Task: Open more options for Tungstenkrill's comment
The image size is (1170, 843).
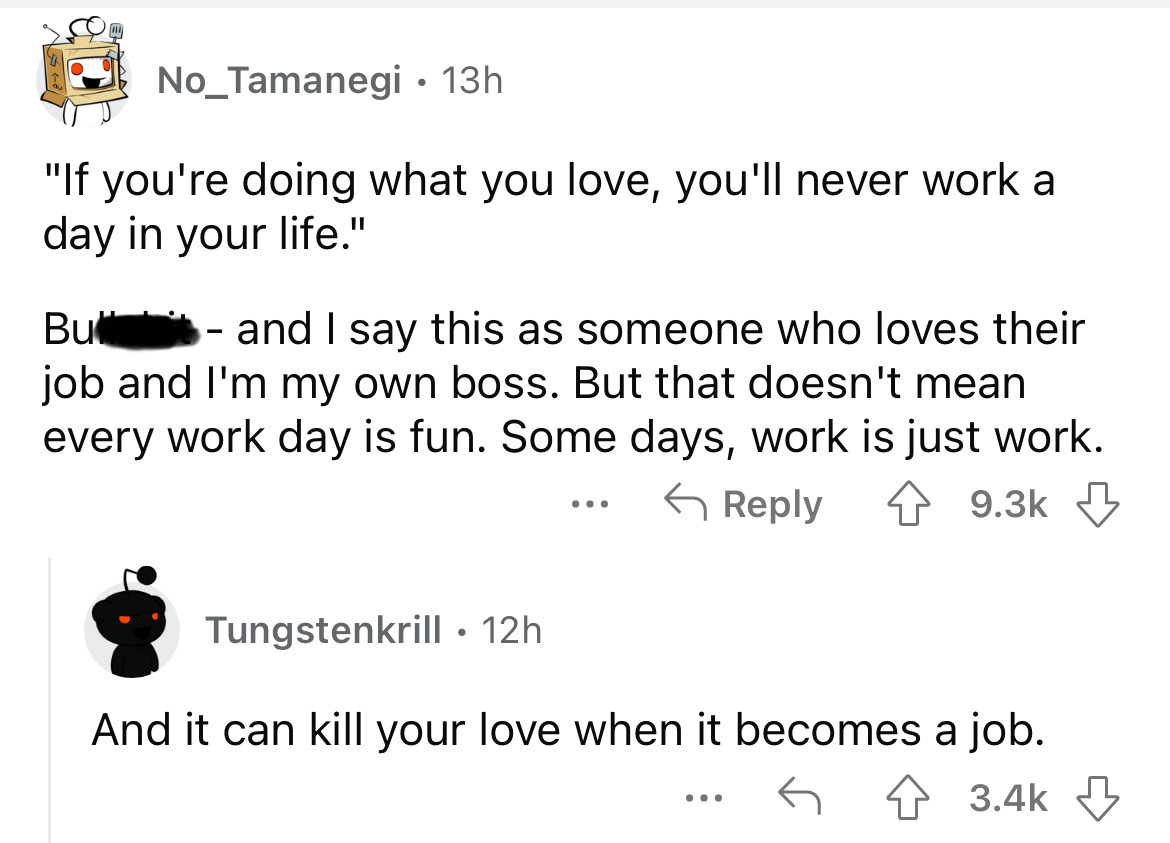Action: click(x=703, y=797)
